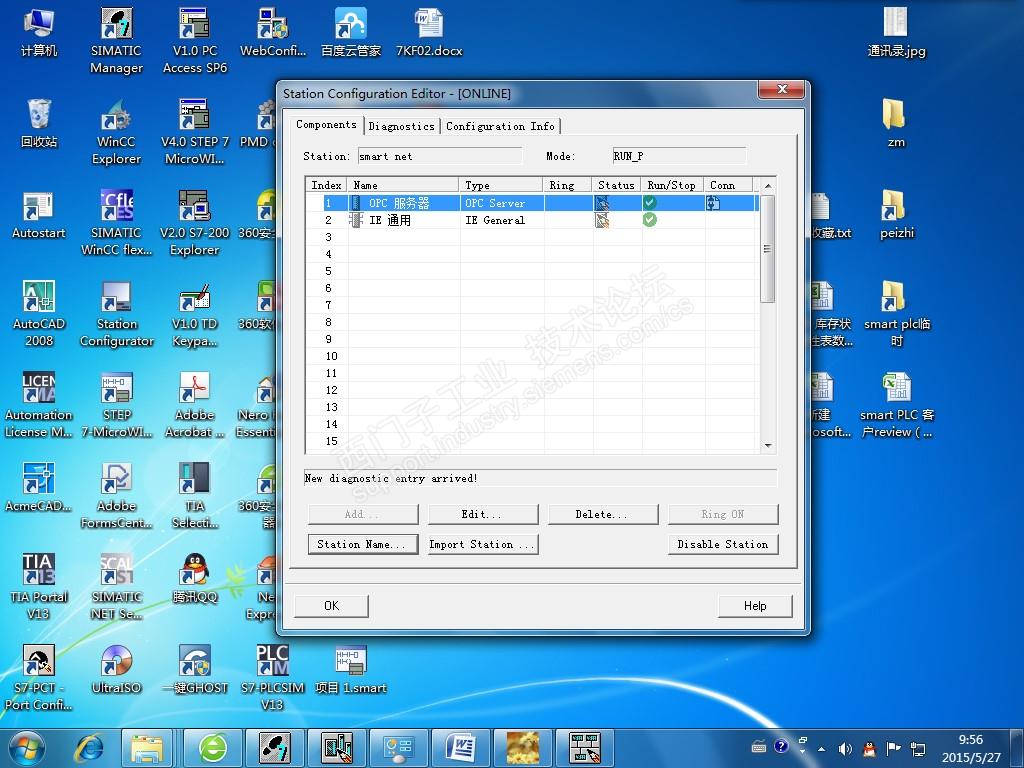Click the green Run/Stop indicator for IE General
This screenshot has width=1024, height=768.
click(x=650, y=220)
